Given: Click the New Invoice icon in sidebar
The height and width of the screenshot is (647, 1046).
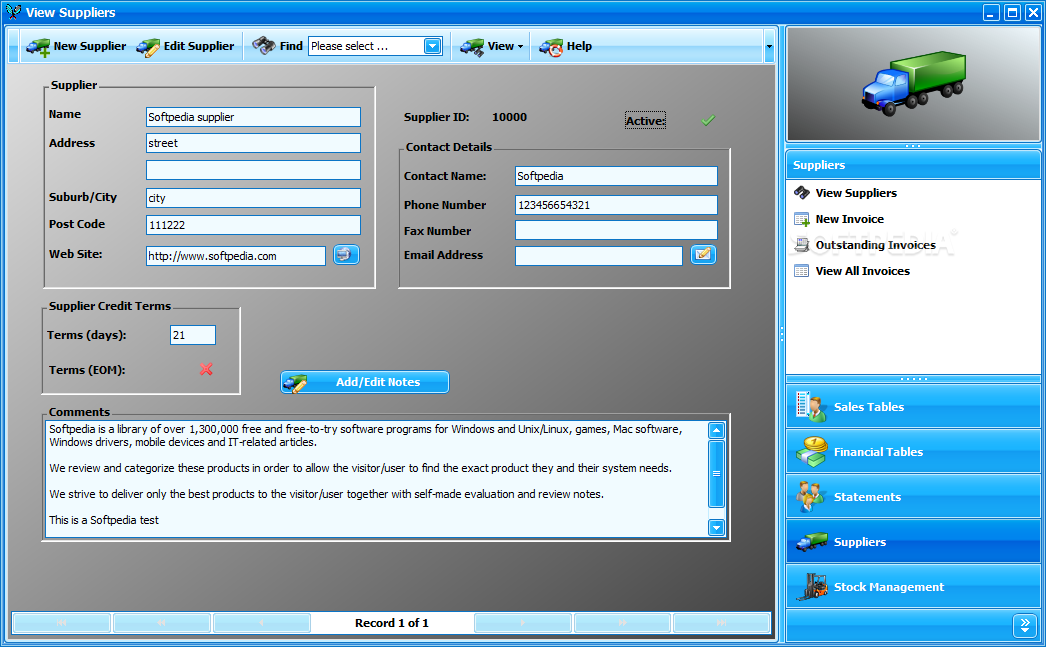Looking at the screenshot, I should (x=801, y=219).
